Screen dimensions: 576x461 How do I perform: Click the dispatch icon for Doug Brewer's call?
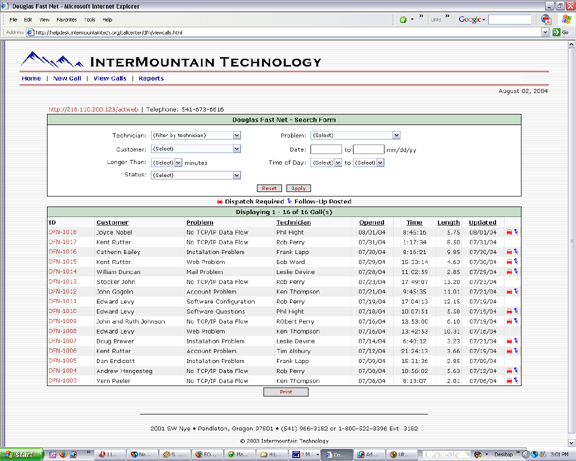pos(509,341)
